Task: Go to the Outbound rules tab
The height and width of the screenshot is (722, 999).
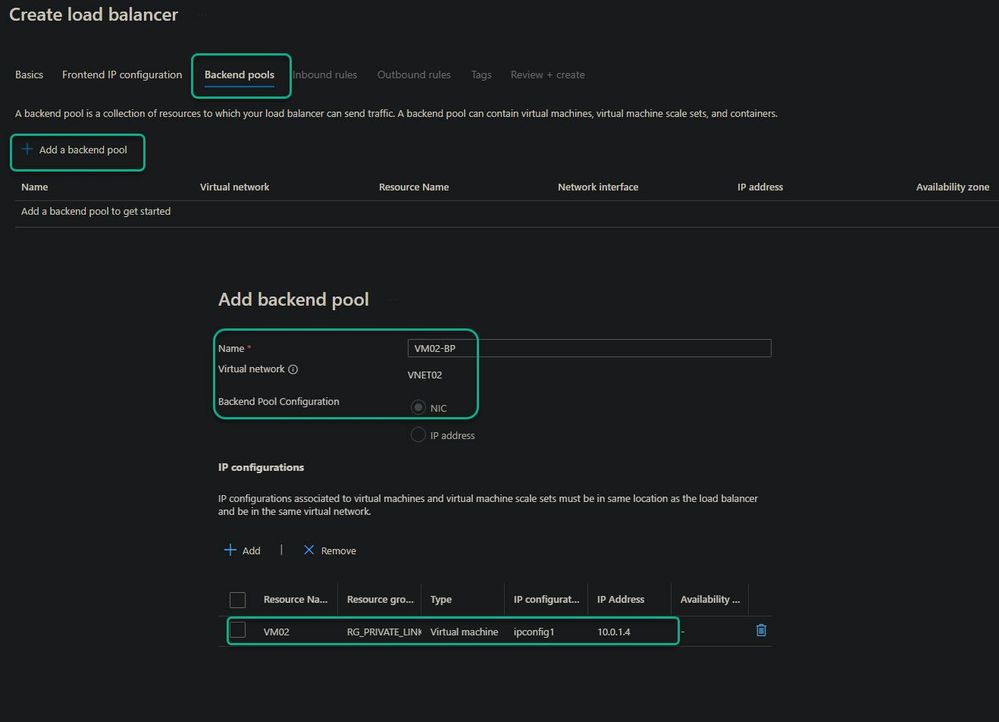Action: tap(414, 75)
